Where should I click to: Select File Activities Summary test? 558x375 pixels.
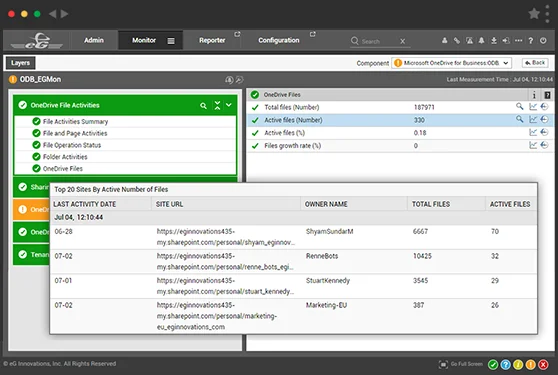click(75, 122)
